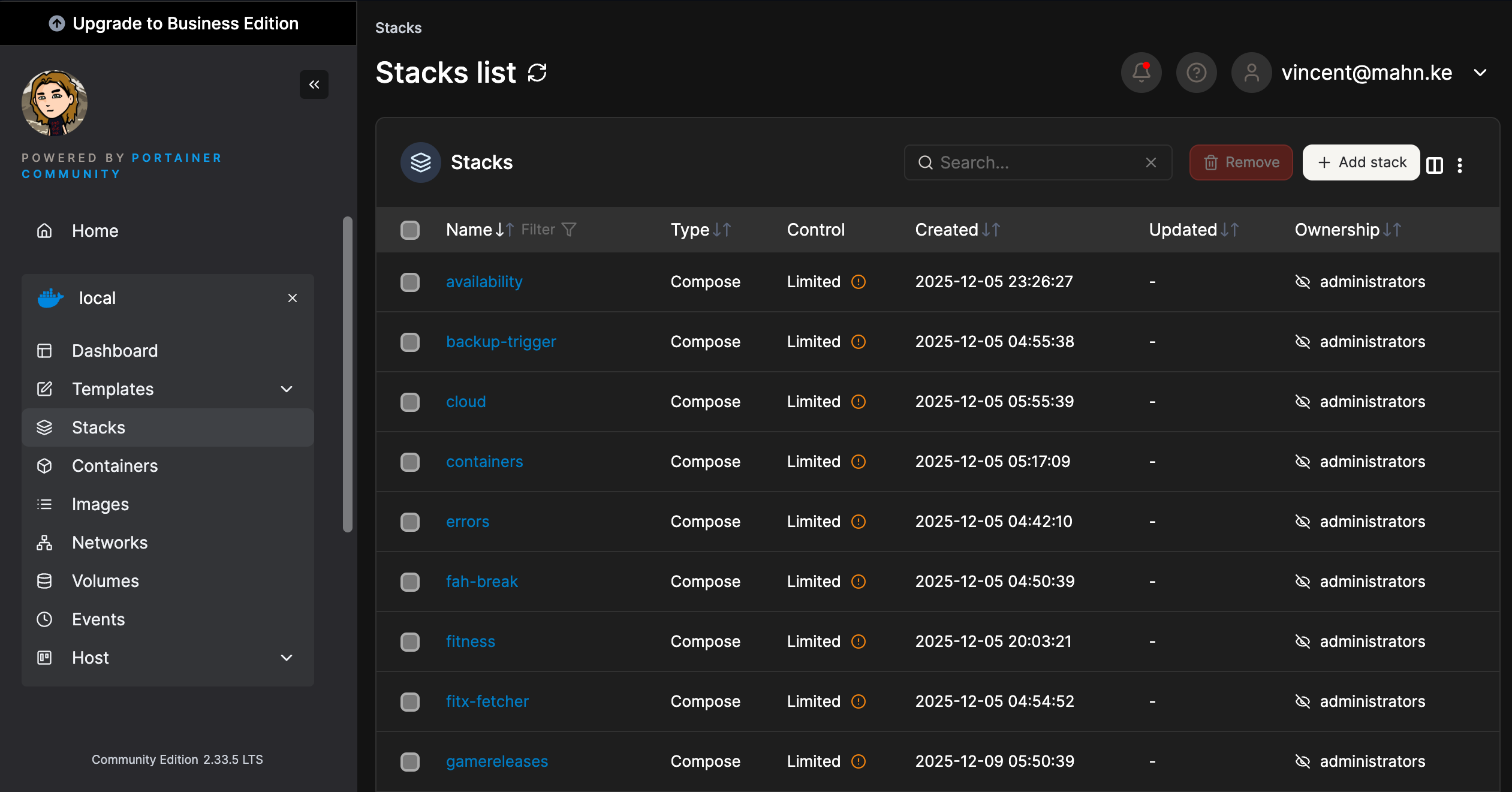Open table settings three-dot menu

coord(1460,165)
